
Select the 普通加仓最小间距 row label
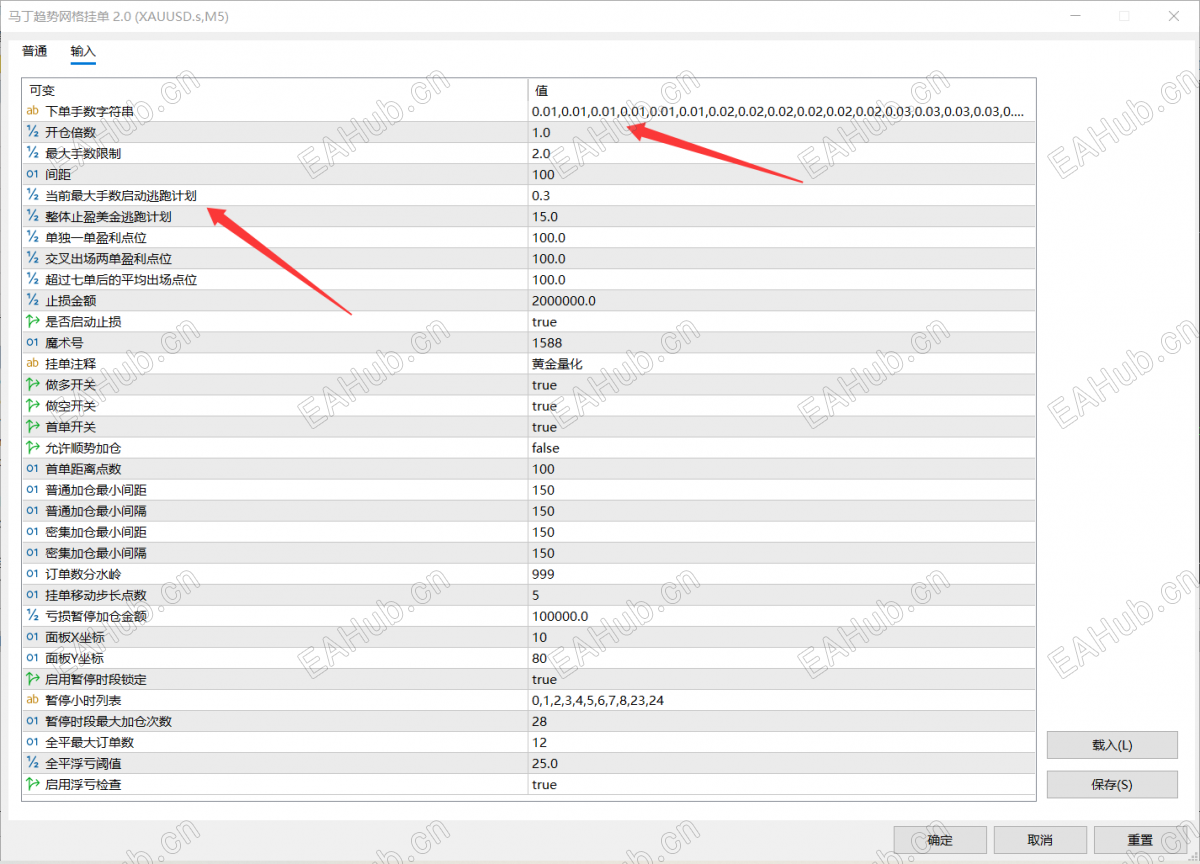pos(96,489)
